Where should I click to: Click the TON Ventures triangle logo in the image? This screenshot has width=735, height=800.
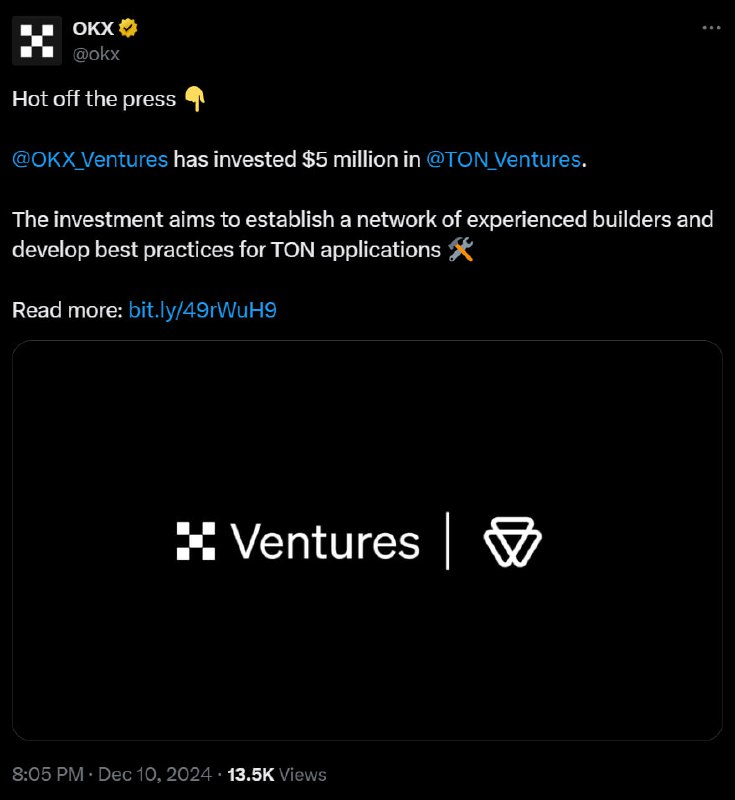point(513,542)
